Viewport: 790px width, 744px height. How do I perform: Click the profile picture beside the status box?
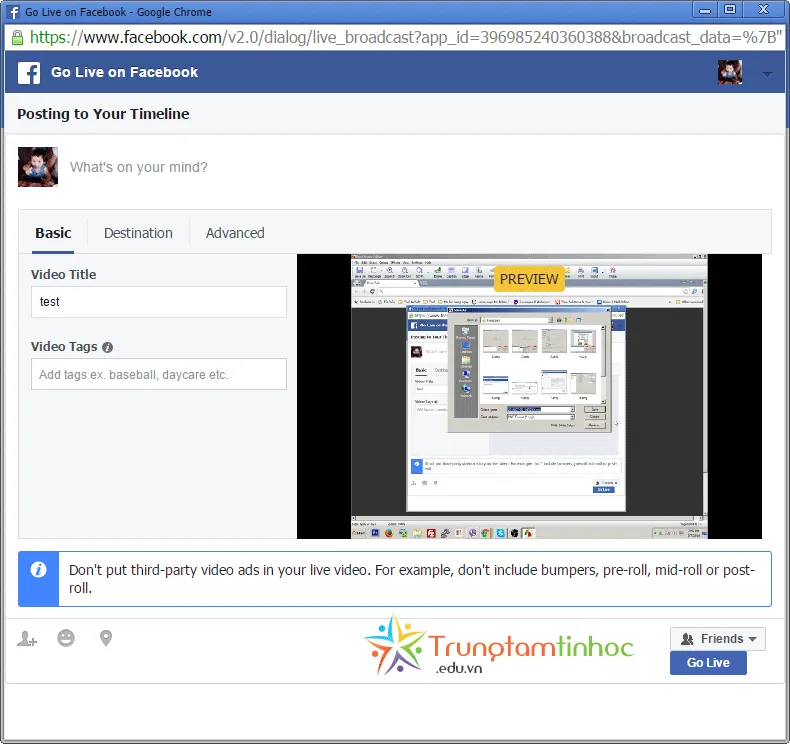click(38, 167)
